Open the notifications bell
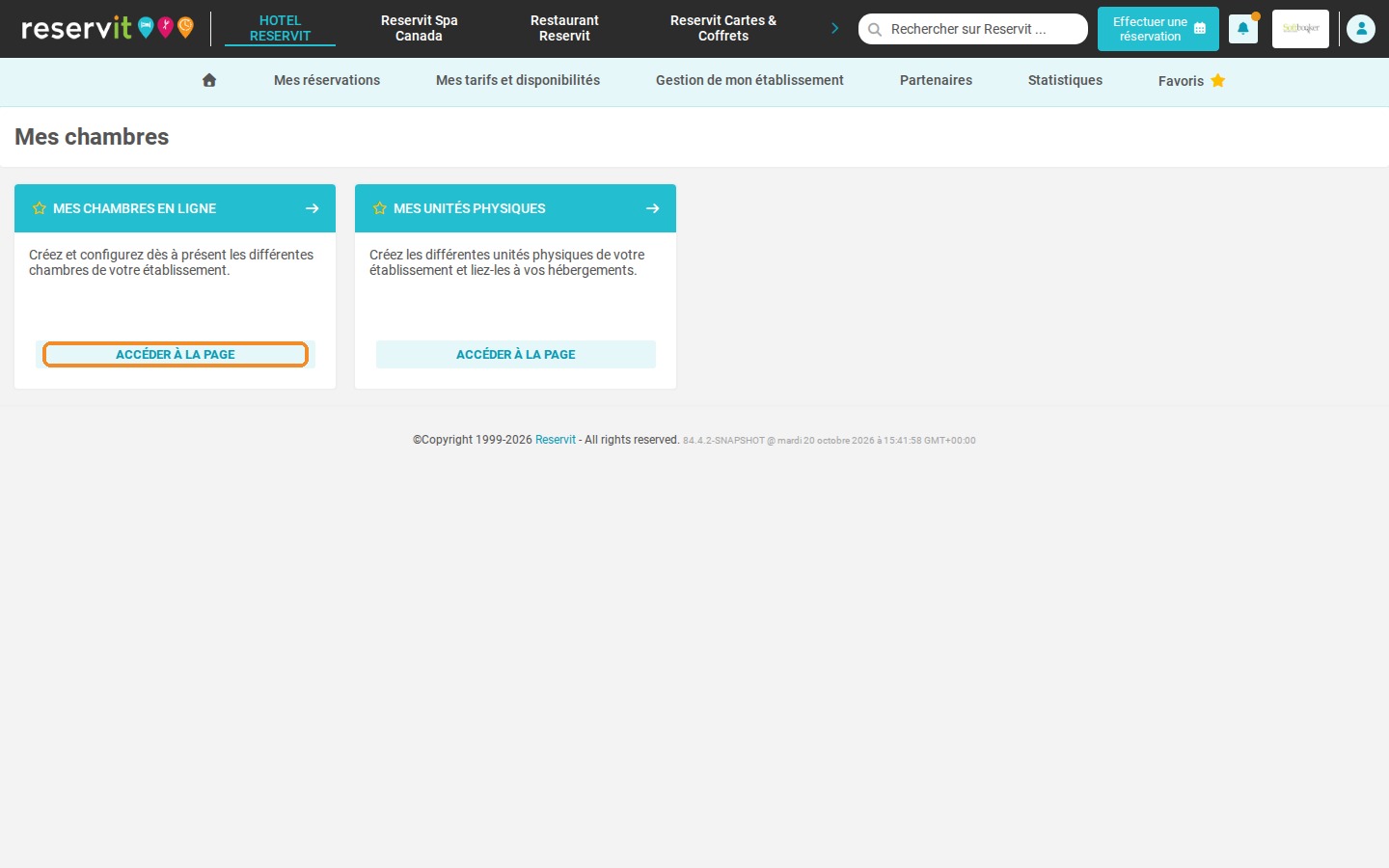This screenshot has height=868, width=1389. pyautogui.click(x=1243, y=29)
